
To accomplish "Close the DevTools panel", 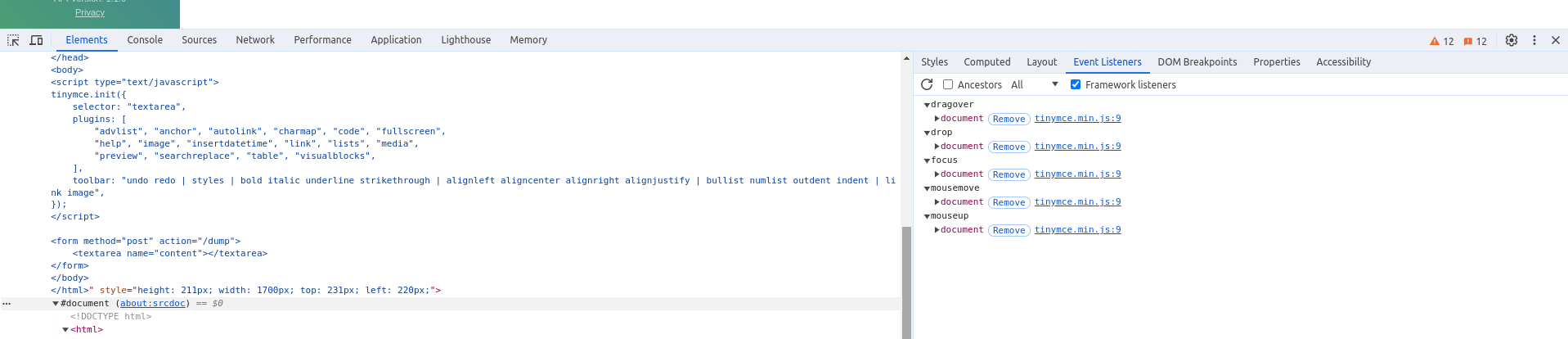I will click(1556, 40).
